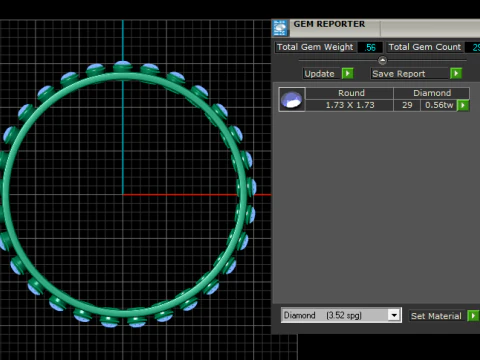Click the Round cell in gem table

click(x=350, y=93)
